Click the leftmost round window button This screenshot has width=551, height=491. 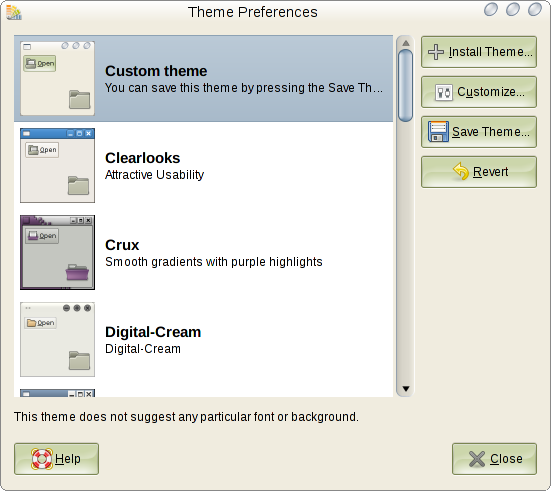pyautogui.click(x=491, y=10)
